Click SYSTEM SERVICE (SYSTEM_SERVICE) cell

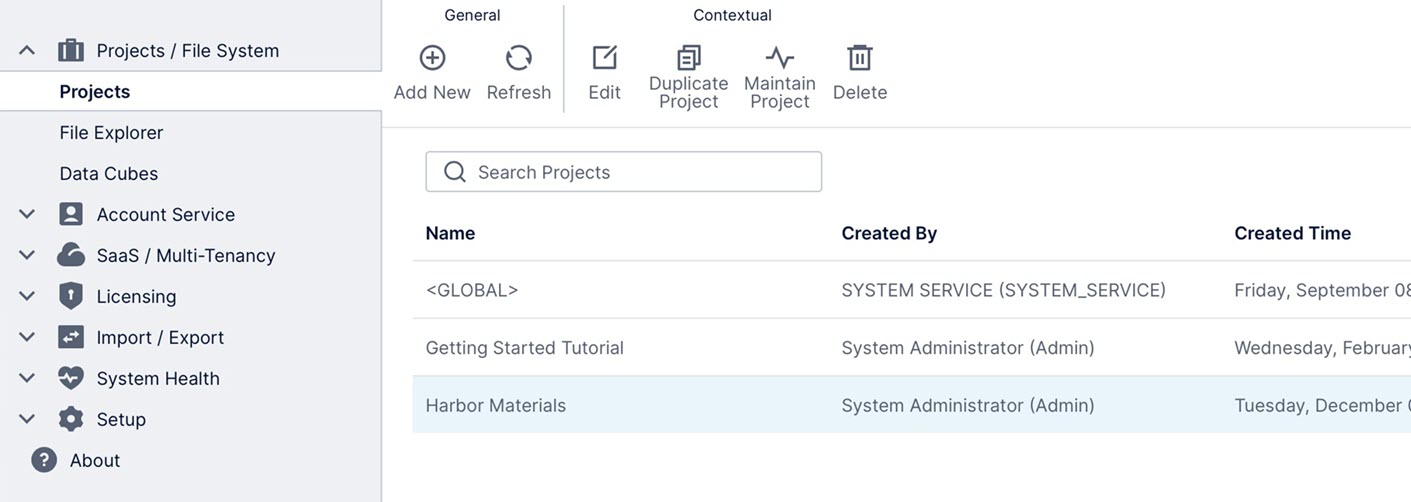(x=1003, y=290)
